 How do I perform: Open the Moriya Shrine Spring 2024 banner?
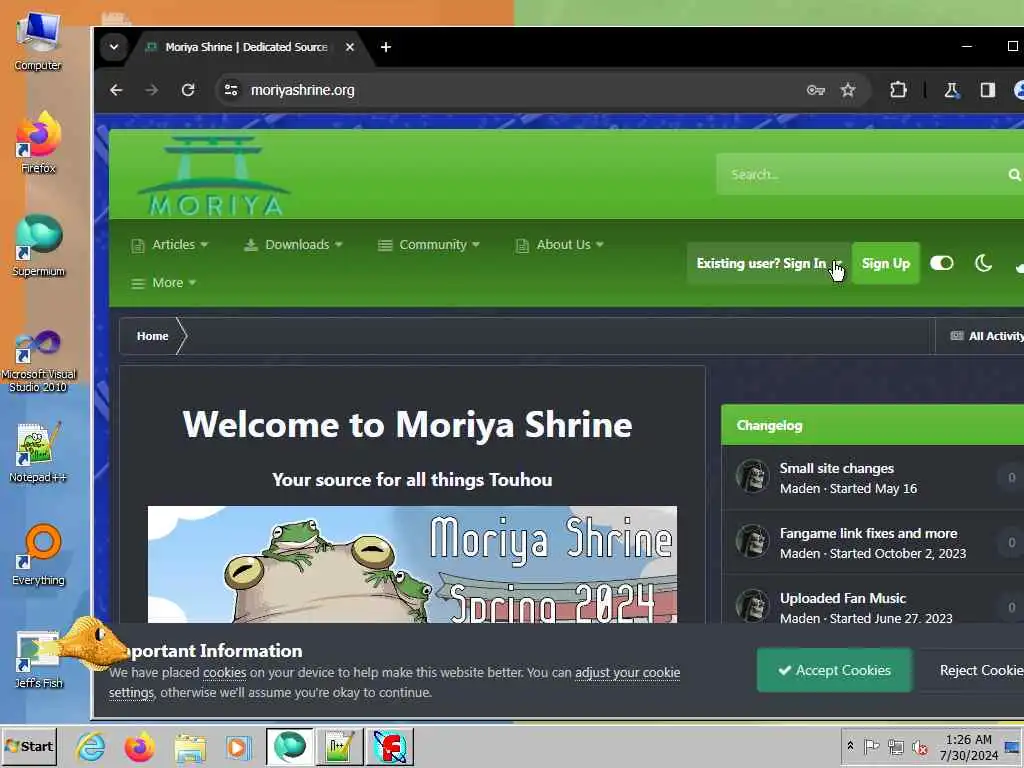click(412, 564)
